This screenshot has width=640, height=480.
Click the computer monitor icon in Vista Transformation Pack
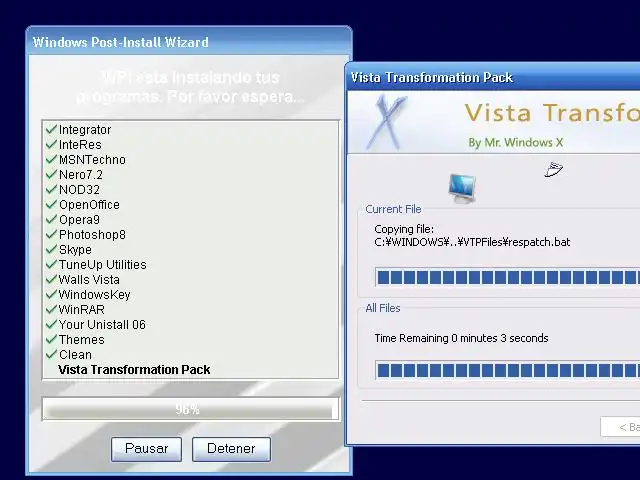click(x=462, y=188)
